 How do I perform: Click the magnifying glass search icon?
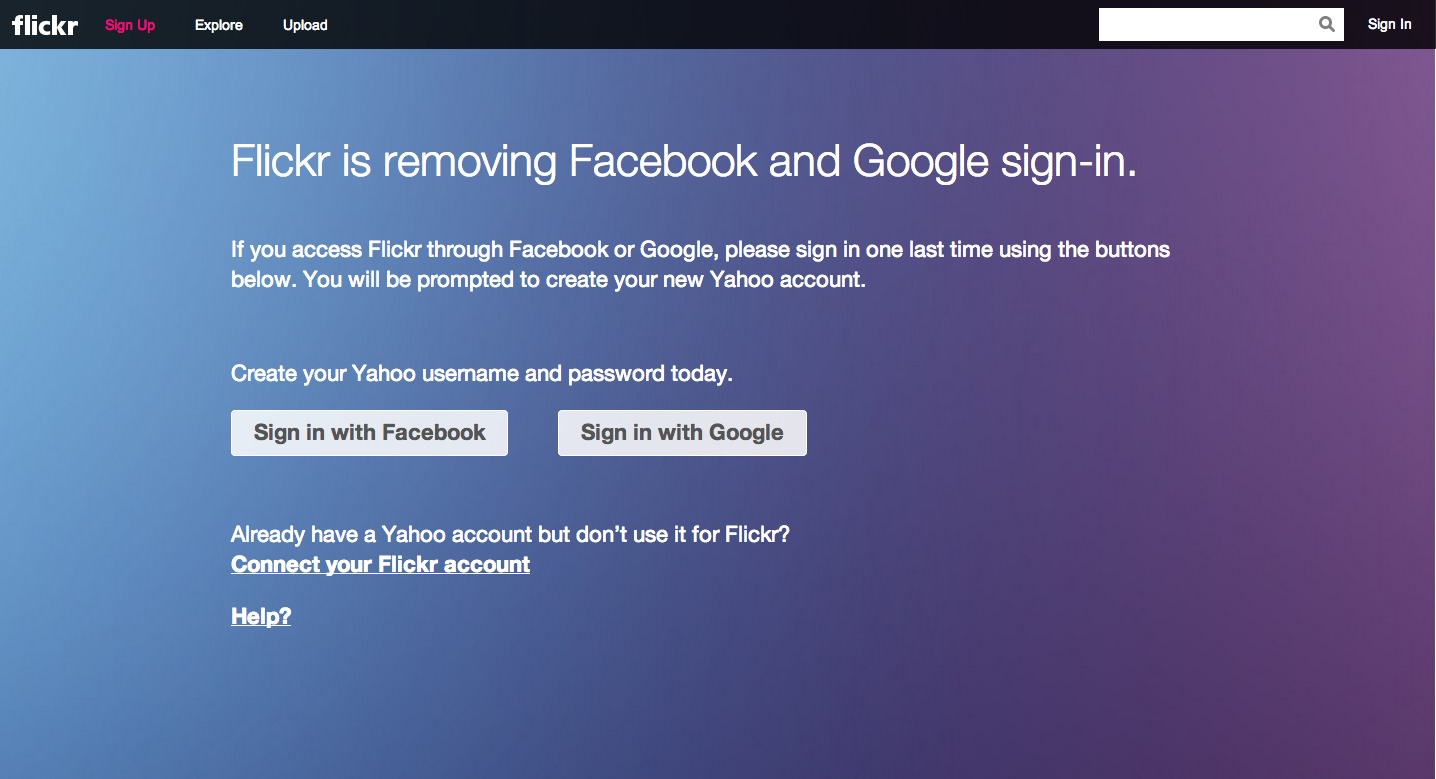click(x=1326, y=23)
